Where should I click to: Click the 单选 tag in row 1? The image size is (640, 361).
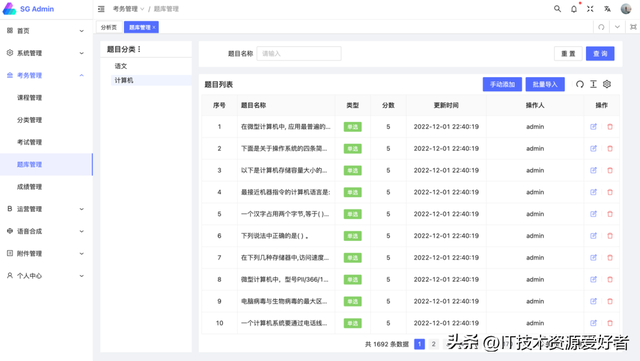click(352, 127)
